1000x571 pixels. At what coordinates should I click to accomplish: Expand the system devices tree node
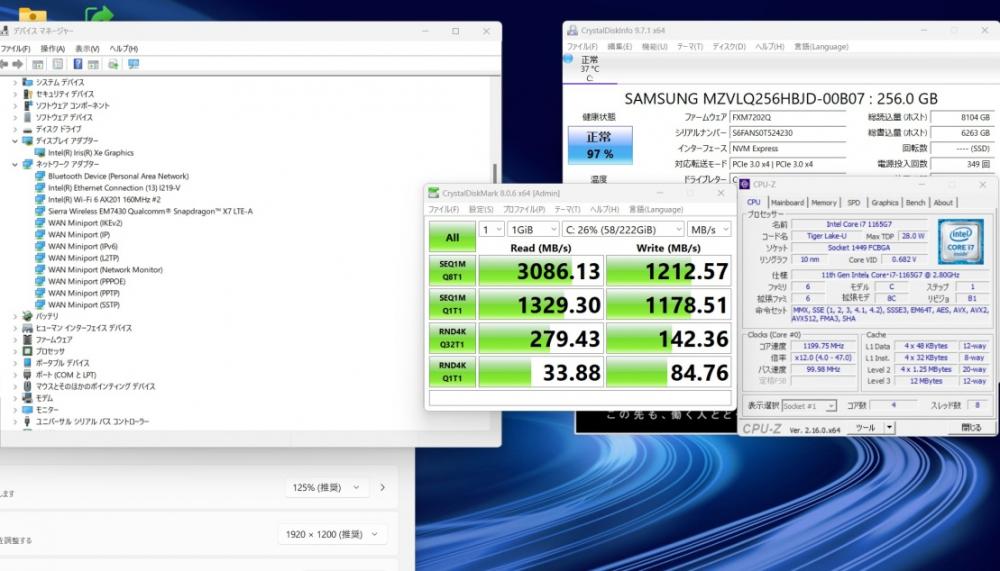15,82
